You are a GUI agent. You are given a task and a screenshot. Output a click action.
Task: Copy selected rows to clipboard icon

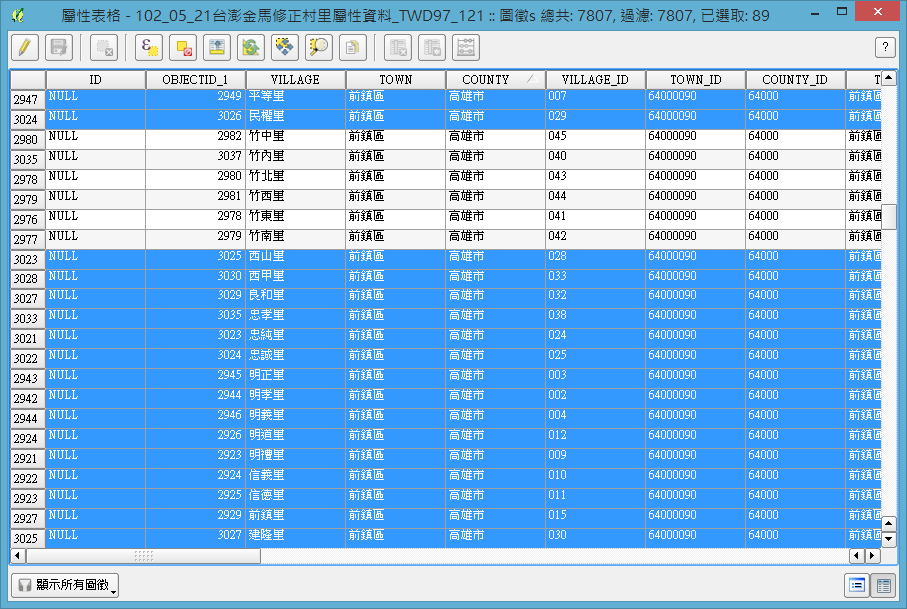tap(353, 47)
